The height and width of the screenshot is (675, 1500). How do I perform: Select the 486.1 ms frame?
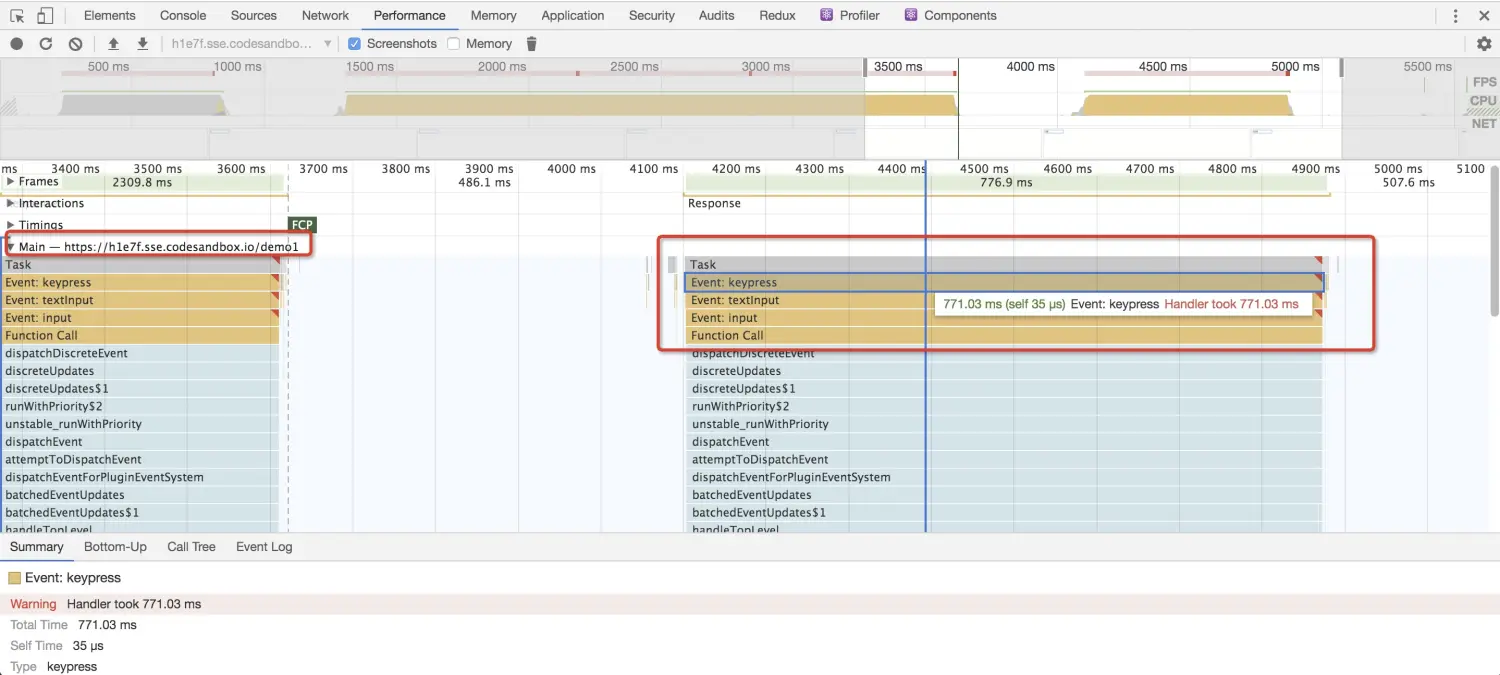(485, 183)
